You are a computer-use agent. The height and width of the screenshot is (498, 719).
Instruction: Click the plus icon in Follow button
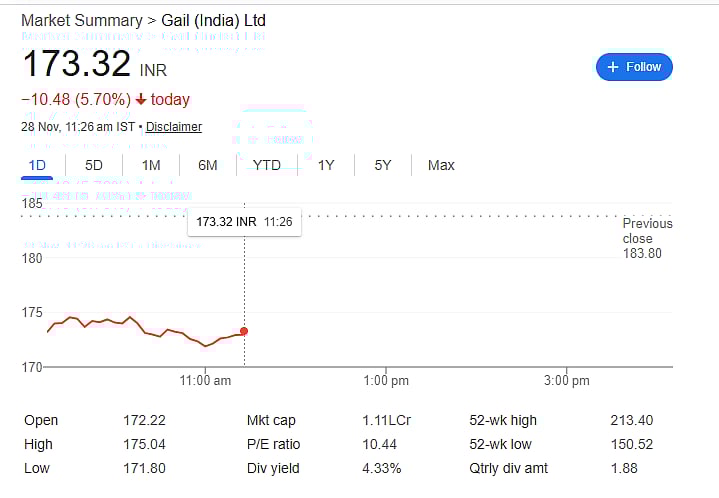point(613,67)
